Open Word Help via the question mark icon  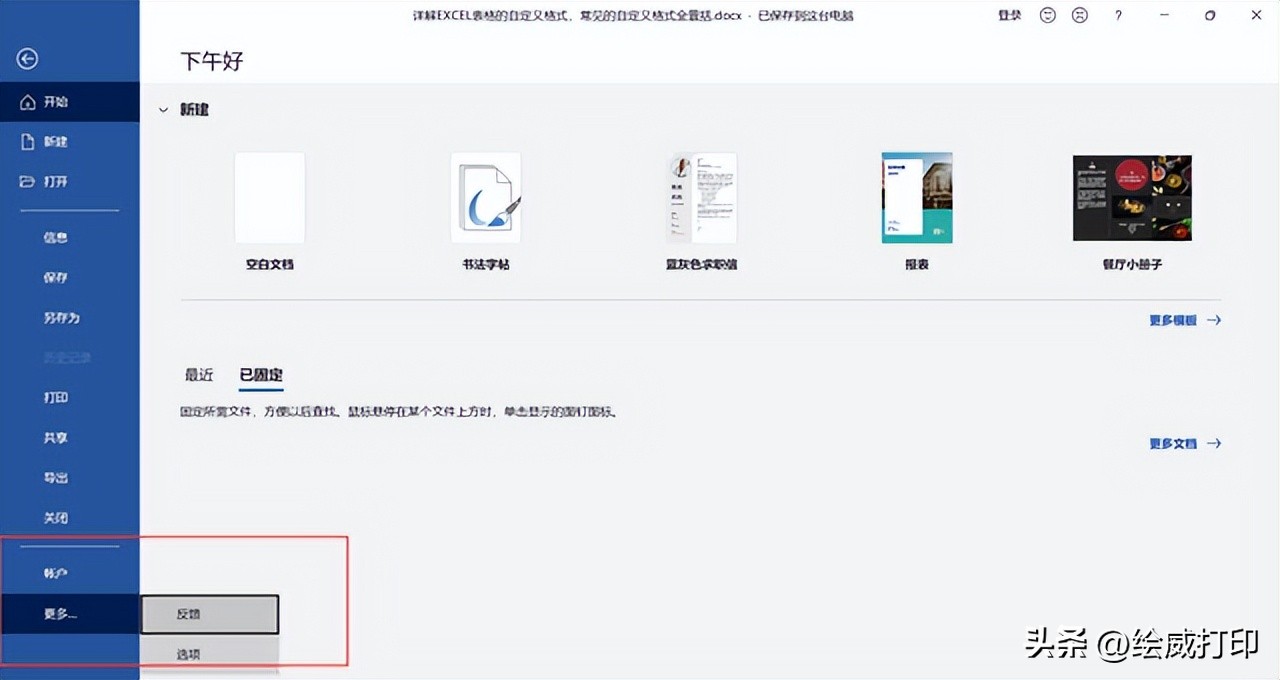click(1117, 15)
